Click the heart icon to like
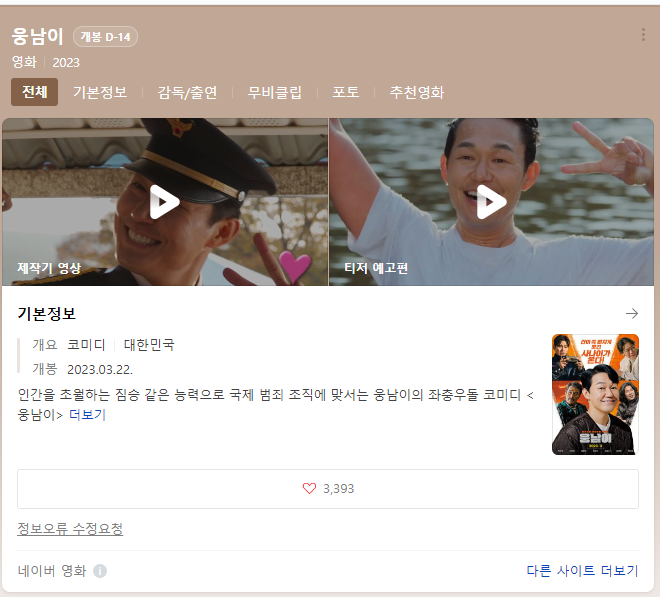This screenshot has width=660, height=597. pyautogui.click(x=309, y=488)
